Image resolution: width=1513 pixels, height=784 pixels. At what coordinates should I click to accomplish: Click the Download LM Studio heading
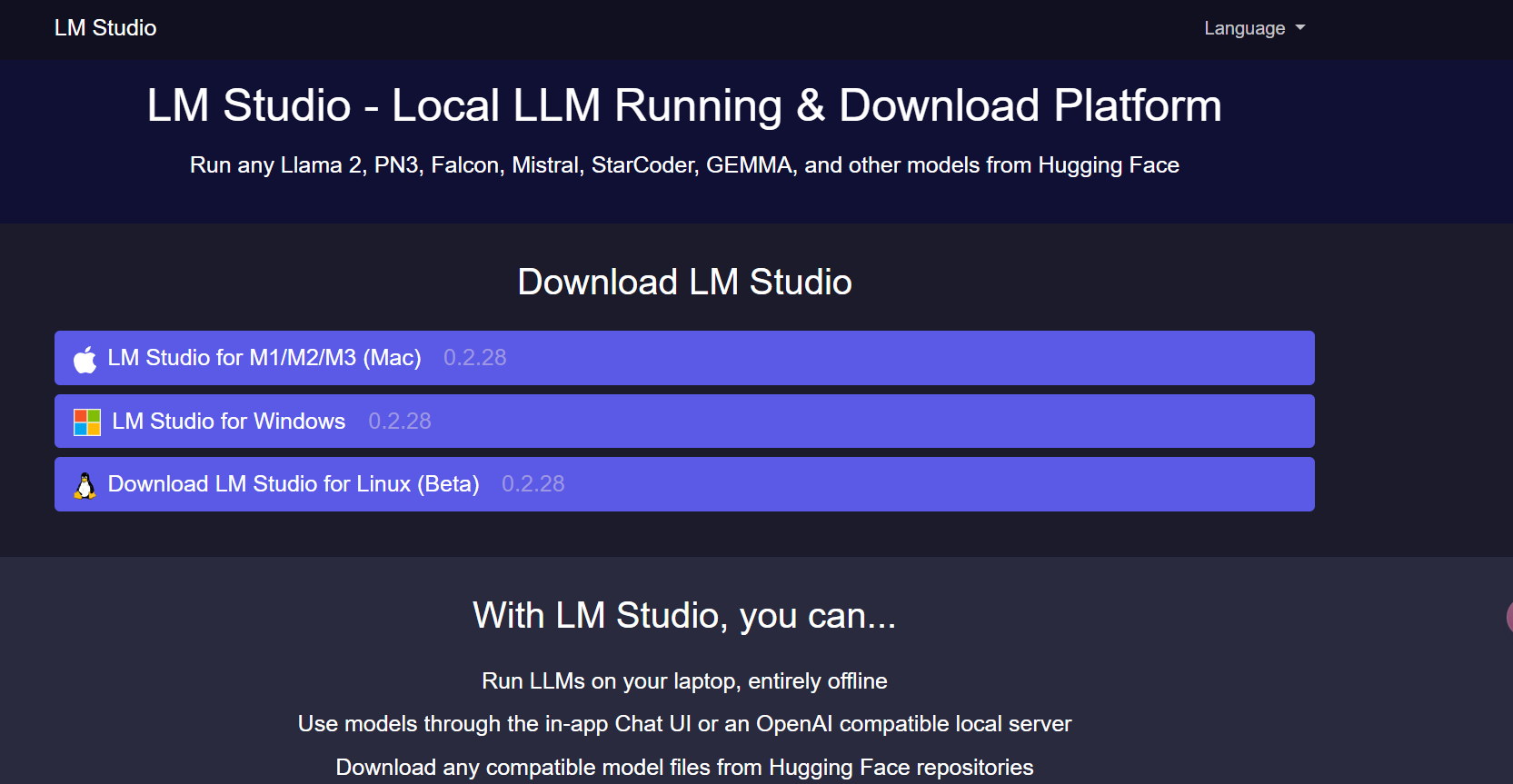pyautogui.click(x=684, y=282)
